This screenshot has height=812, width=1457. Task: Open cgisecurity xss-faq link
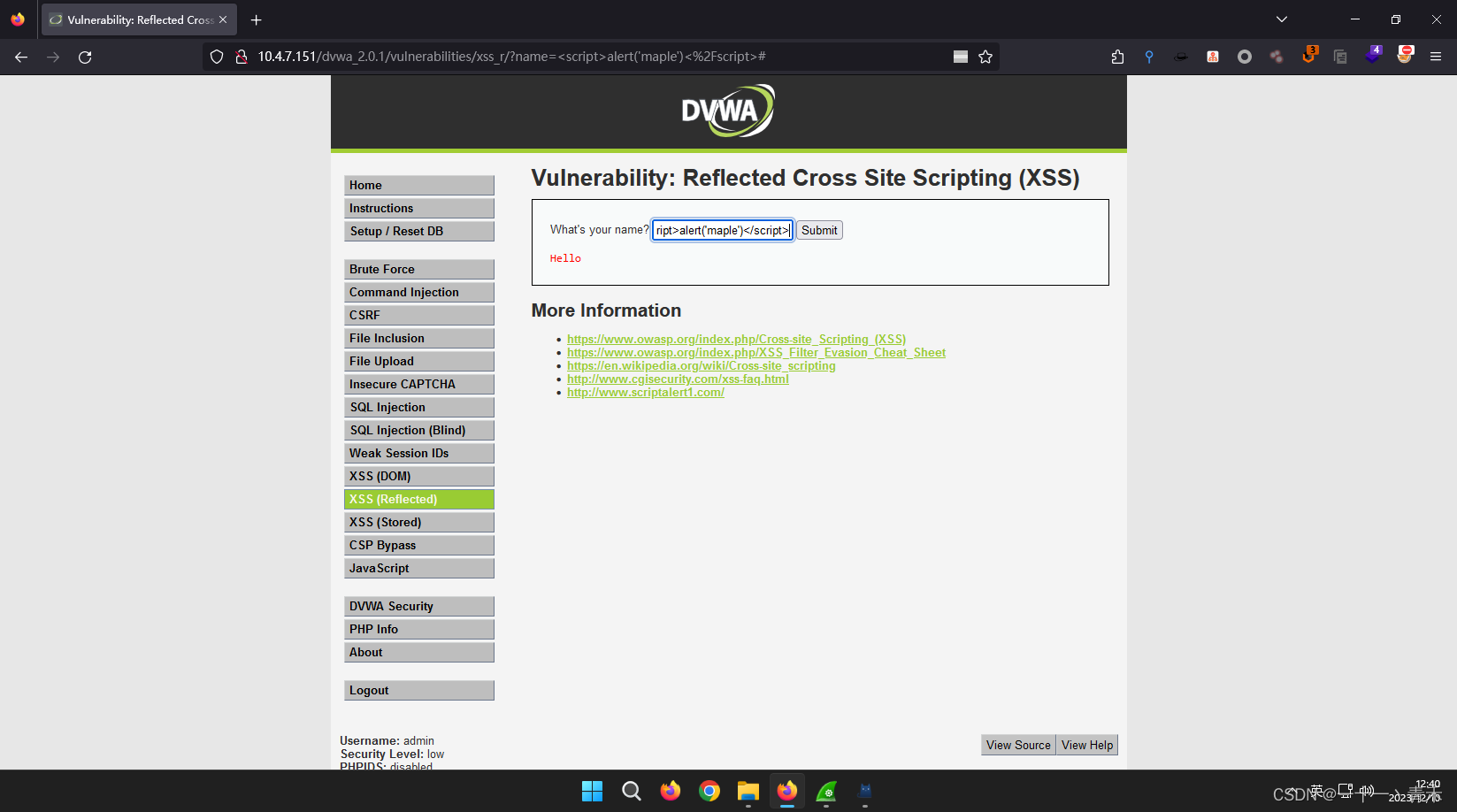pyautogui.click(x=678, y=379)
